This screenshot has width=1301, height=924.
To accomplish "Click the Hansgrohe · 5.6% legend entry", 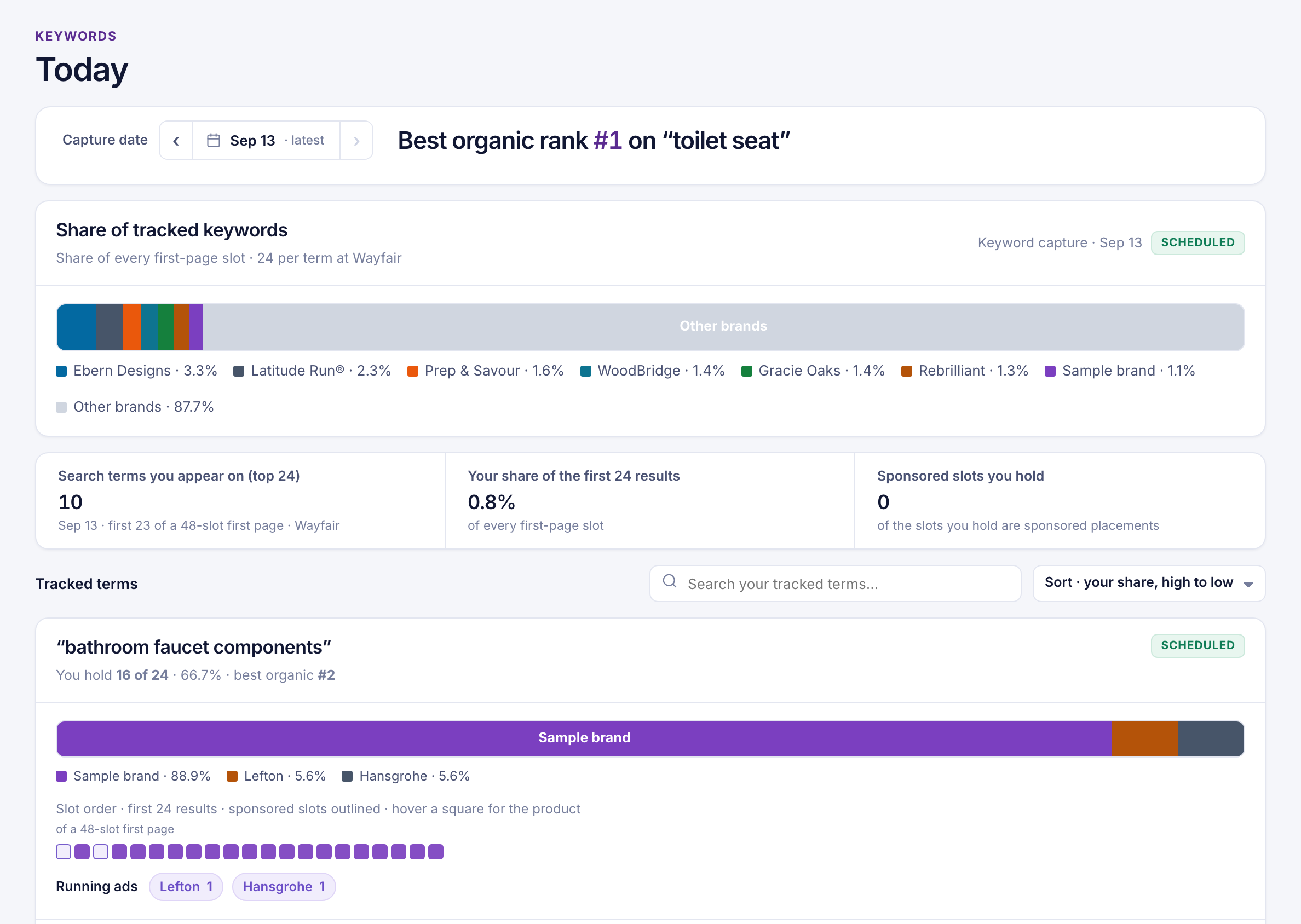I will click(406, 777).
